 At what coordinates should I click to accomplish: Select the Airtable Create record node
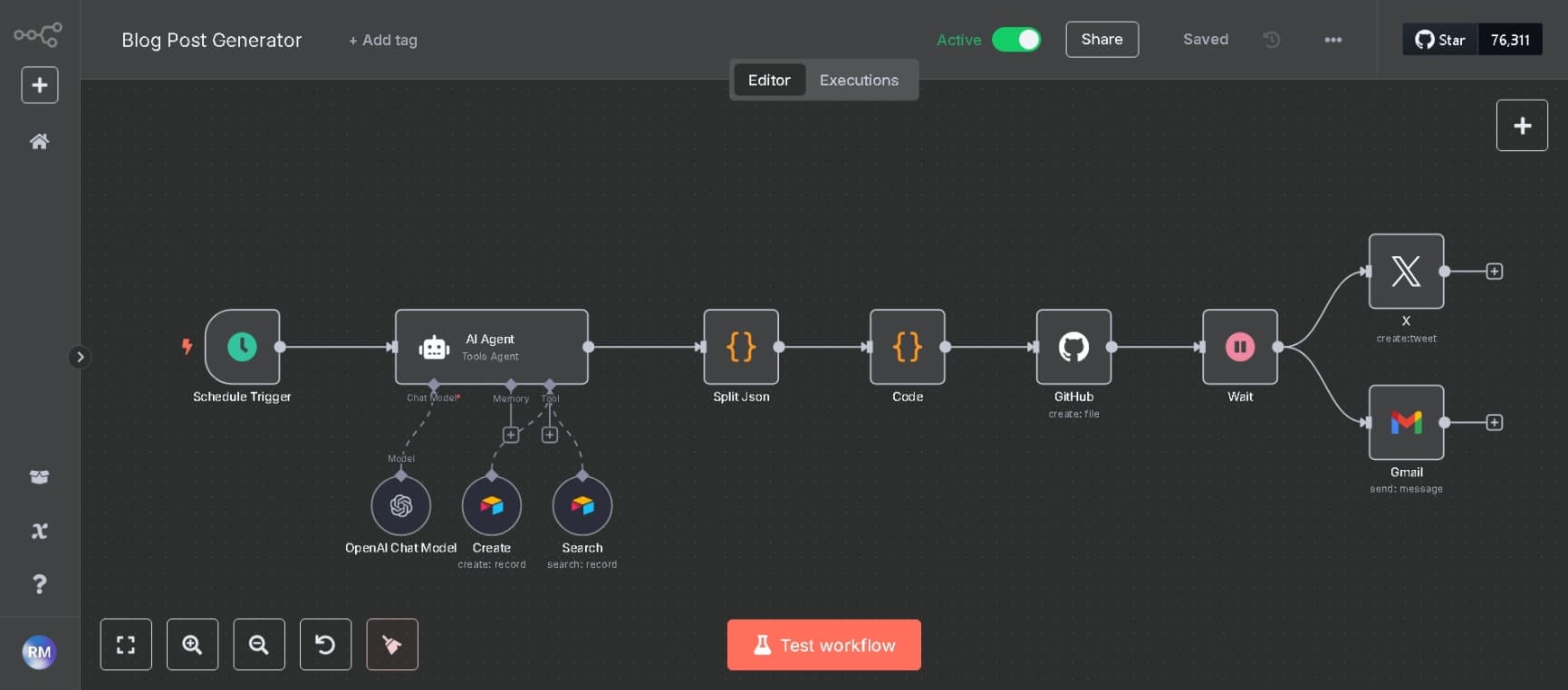point(492,505)
